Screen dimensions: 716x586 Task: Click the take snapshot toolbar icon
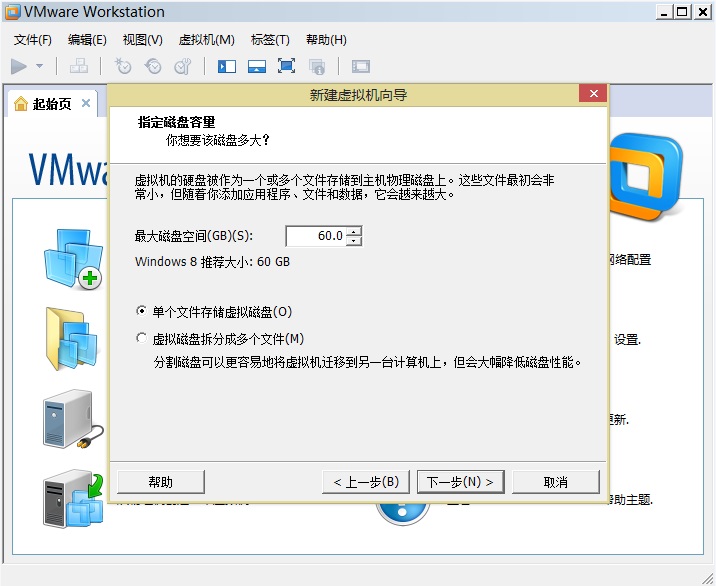click(x=123, y=66)
